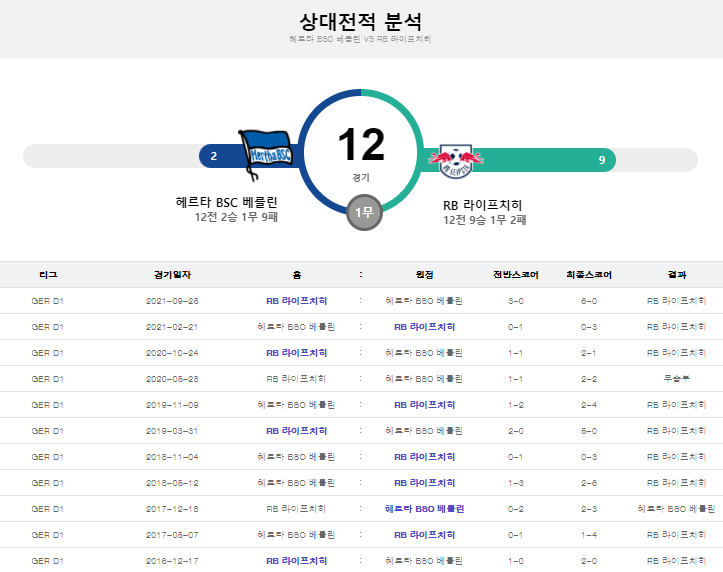Click the subtitle 헤르타 BSC 베를린 VS RB 라이프치히

(361, 39)
